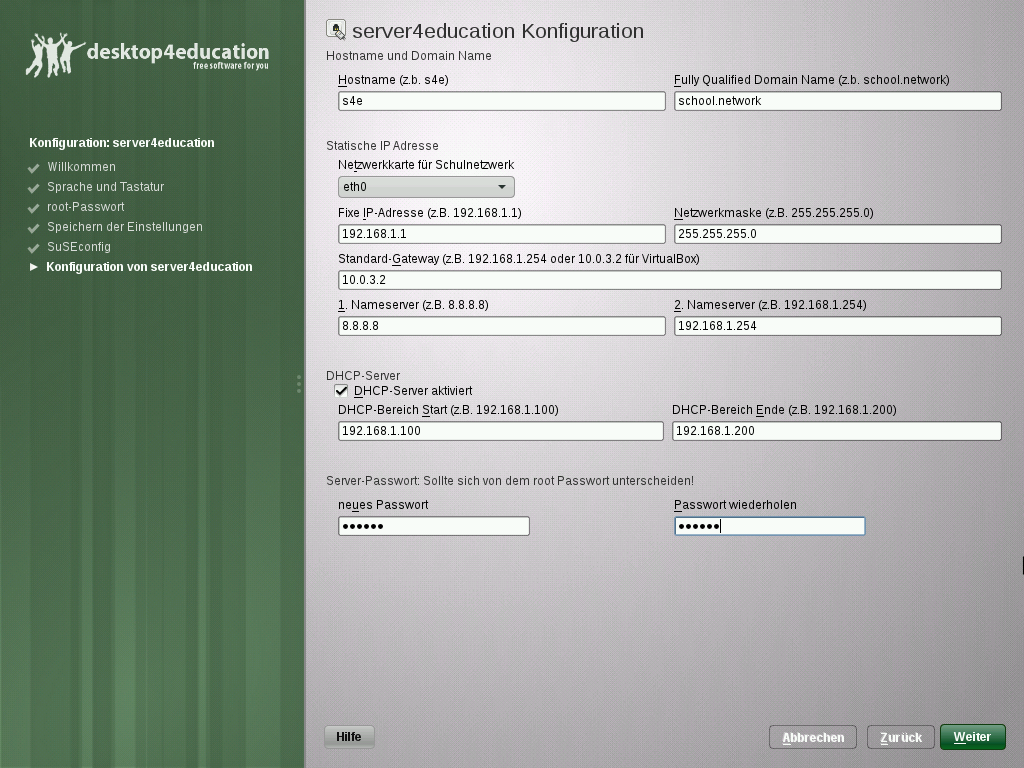Select the SuSEconfig step
The width and height of the screenshot is (1024, 768).
pyautogui.click(x=79, y=247)
